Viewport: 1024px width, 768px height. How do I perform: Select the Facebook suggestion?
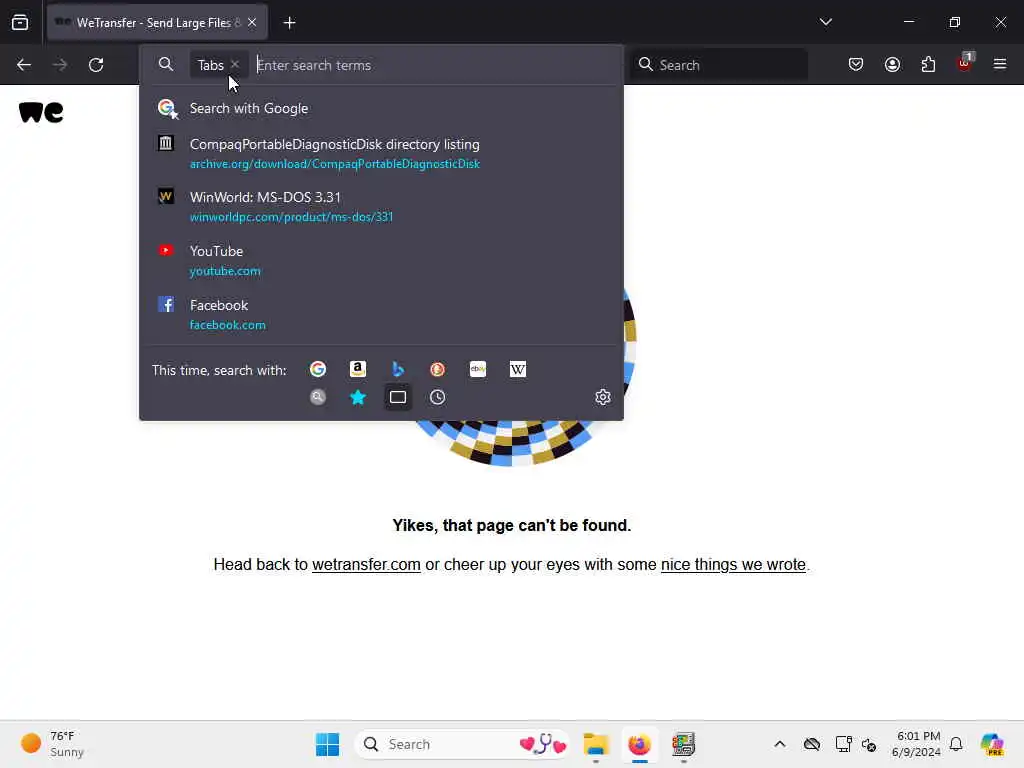[x=381, y=314]
